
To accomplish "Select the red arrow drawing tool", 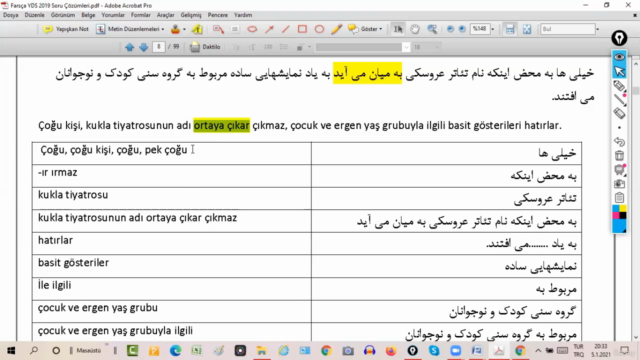I will click(269, 29).
